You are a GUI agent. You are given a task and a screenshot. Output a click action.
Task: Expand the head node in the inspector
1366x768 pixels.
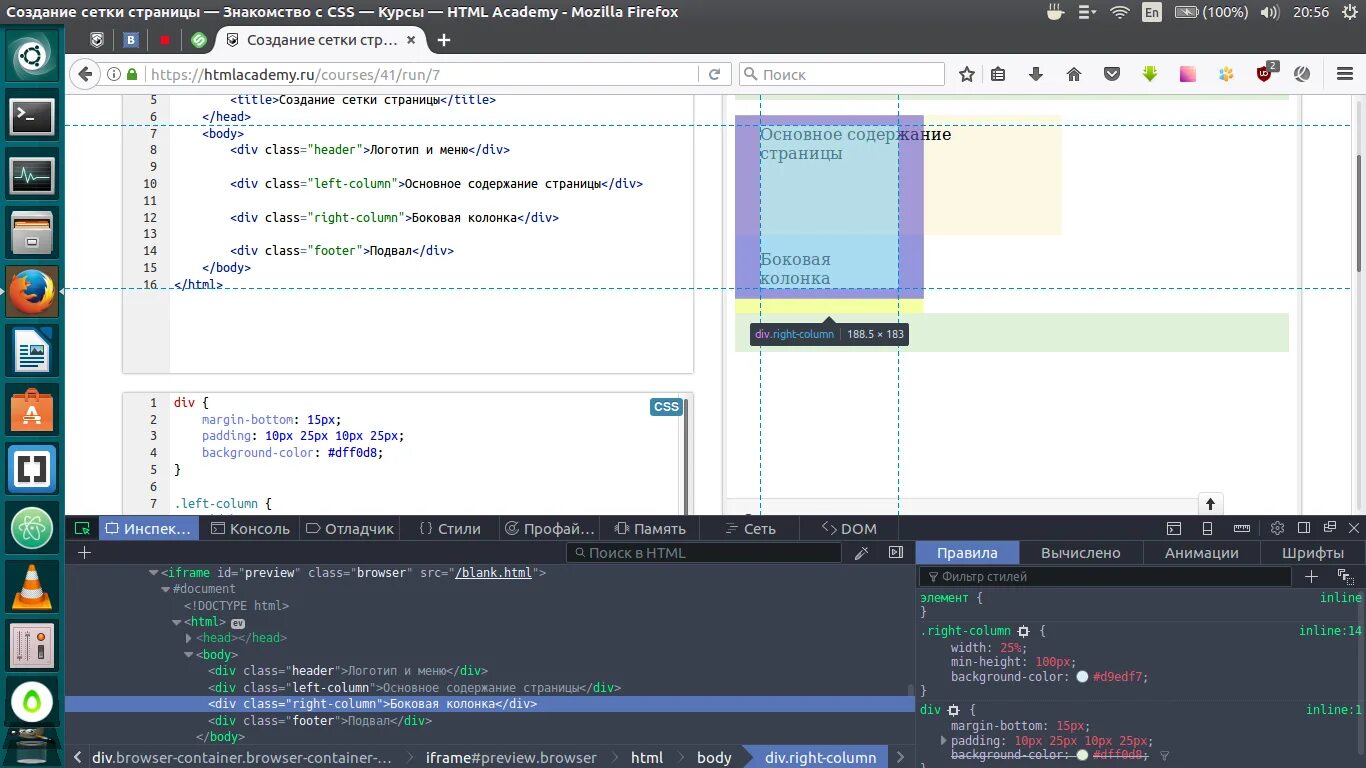pyautogui.click(x=188, y=638)
